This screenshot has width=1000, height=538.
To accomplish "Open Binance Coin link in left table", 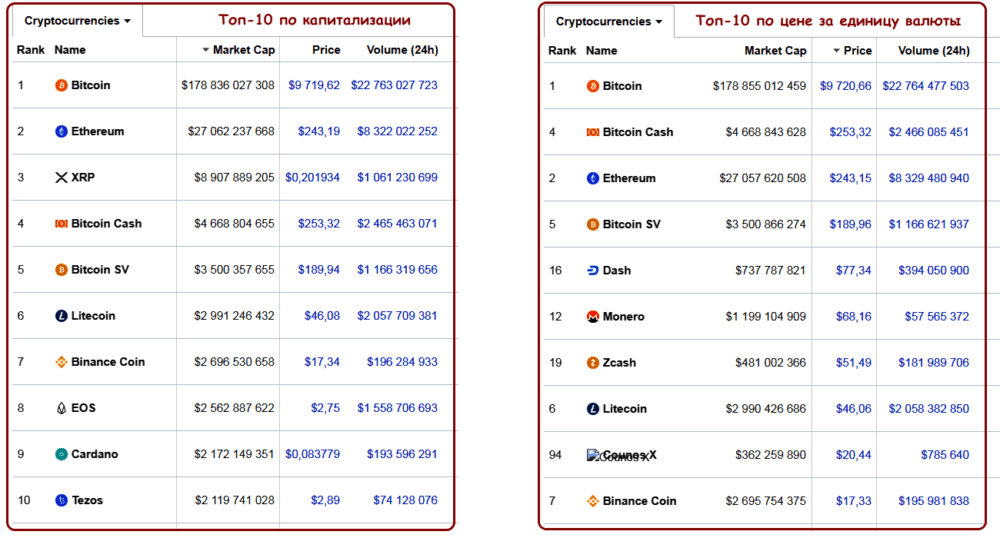I will (108, 362).
